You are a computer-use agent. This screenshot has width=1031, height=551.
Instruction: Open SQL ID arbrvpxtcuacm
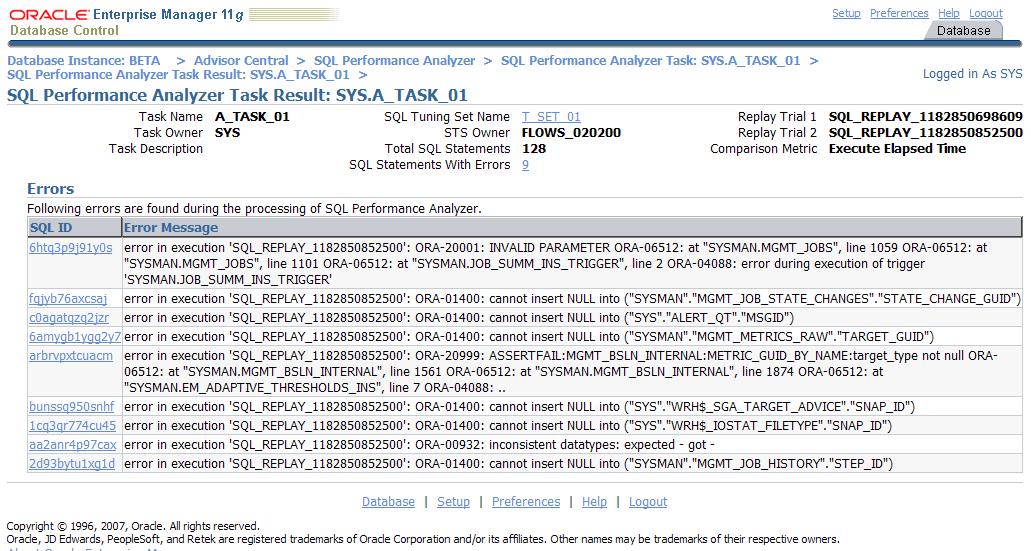(x=71, y=356)
